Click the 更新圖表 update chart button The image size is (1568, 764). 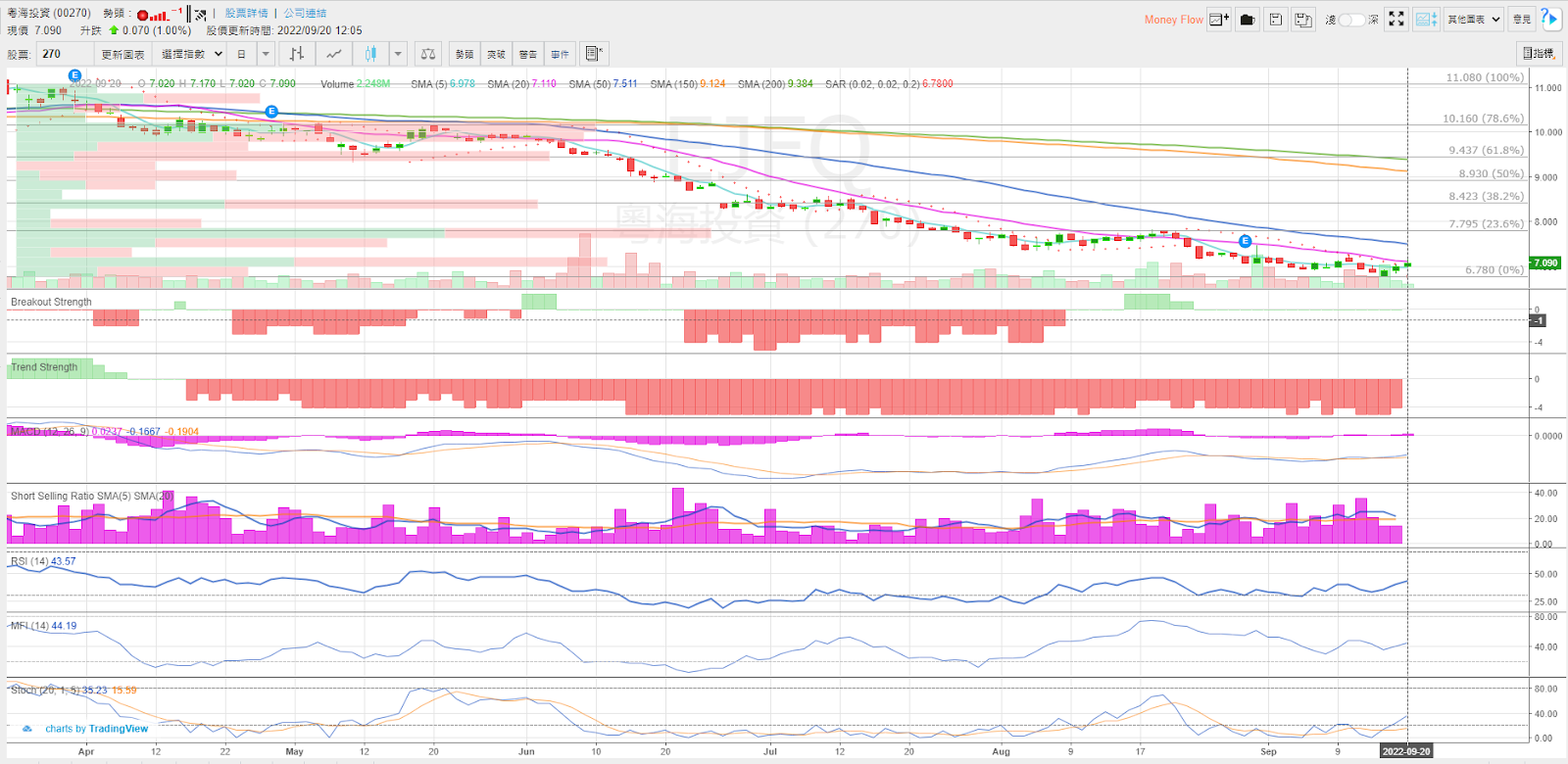[123, 54]
